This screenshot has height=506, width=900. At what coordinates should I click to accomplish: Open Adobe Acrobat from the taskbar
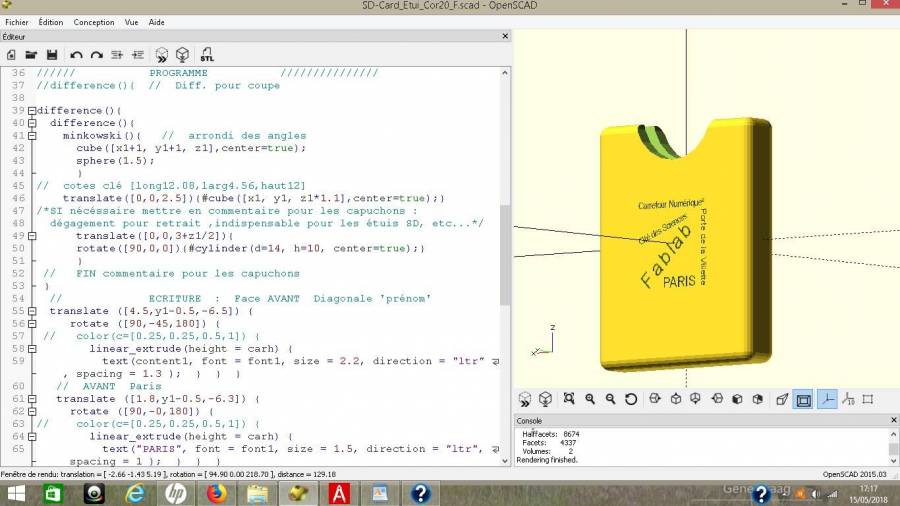(339, 493)
